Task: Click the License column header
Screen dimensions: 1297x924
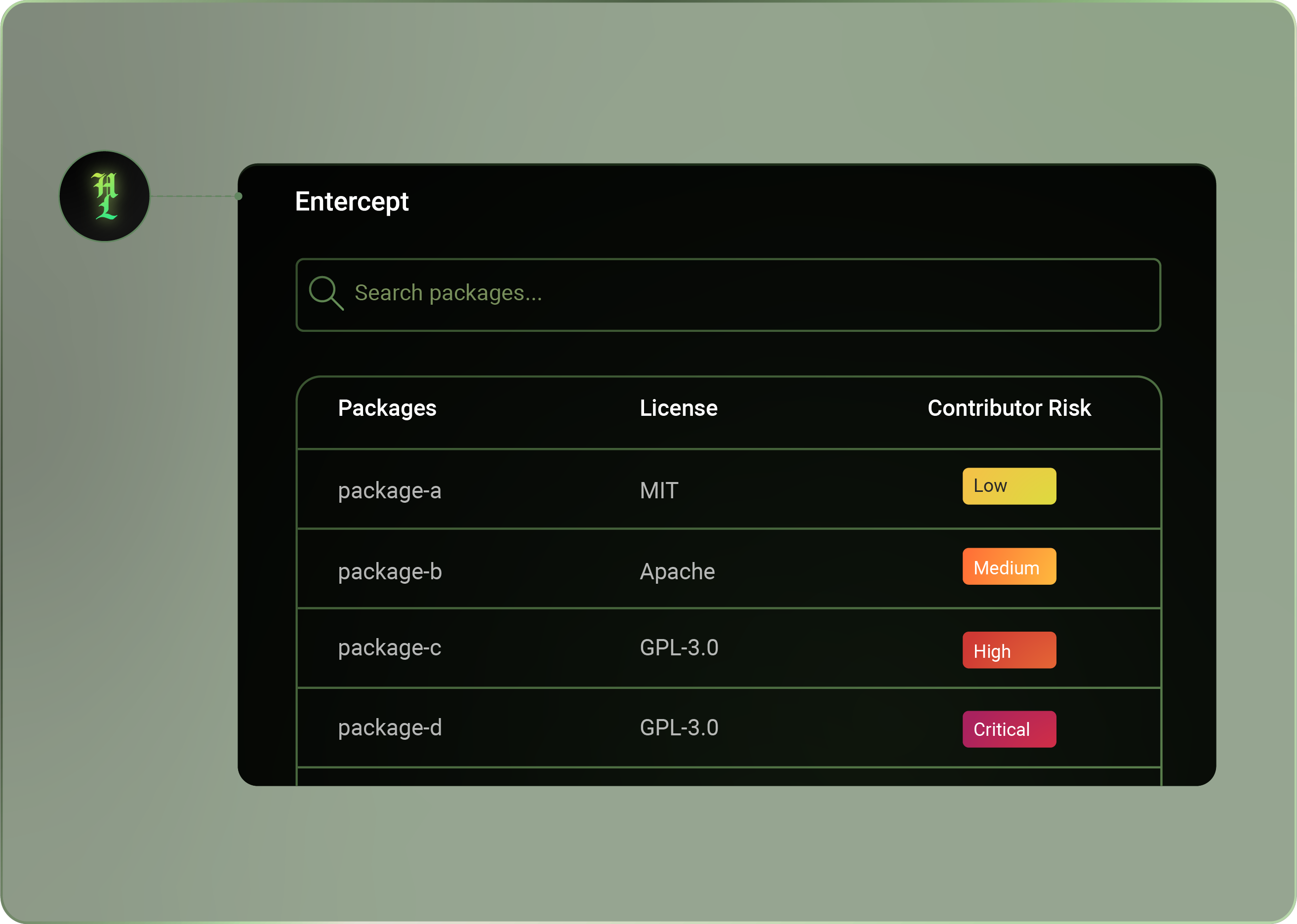Action: tap(679, 408)
